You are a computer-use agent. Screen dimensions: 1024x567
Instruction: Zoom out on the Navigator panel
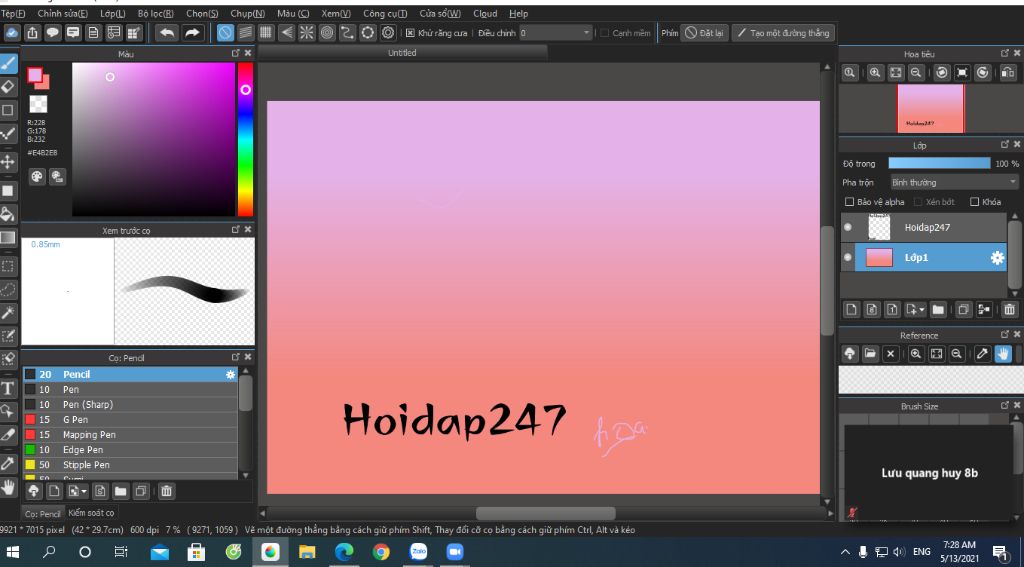(x=916, y=73)
